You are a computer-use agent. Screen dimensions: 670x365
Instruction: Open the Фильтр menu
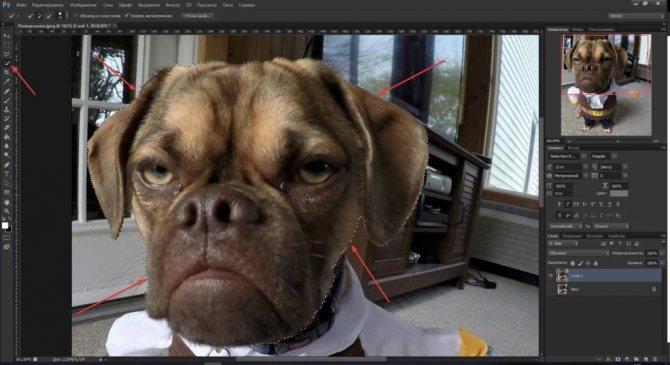click(173, 5)
